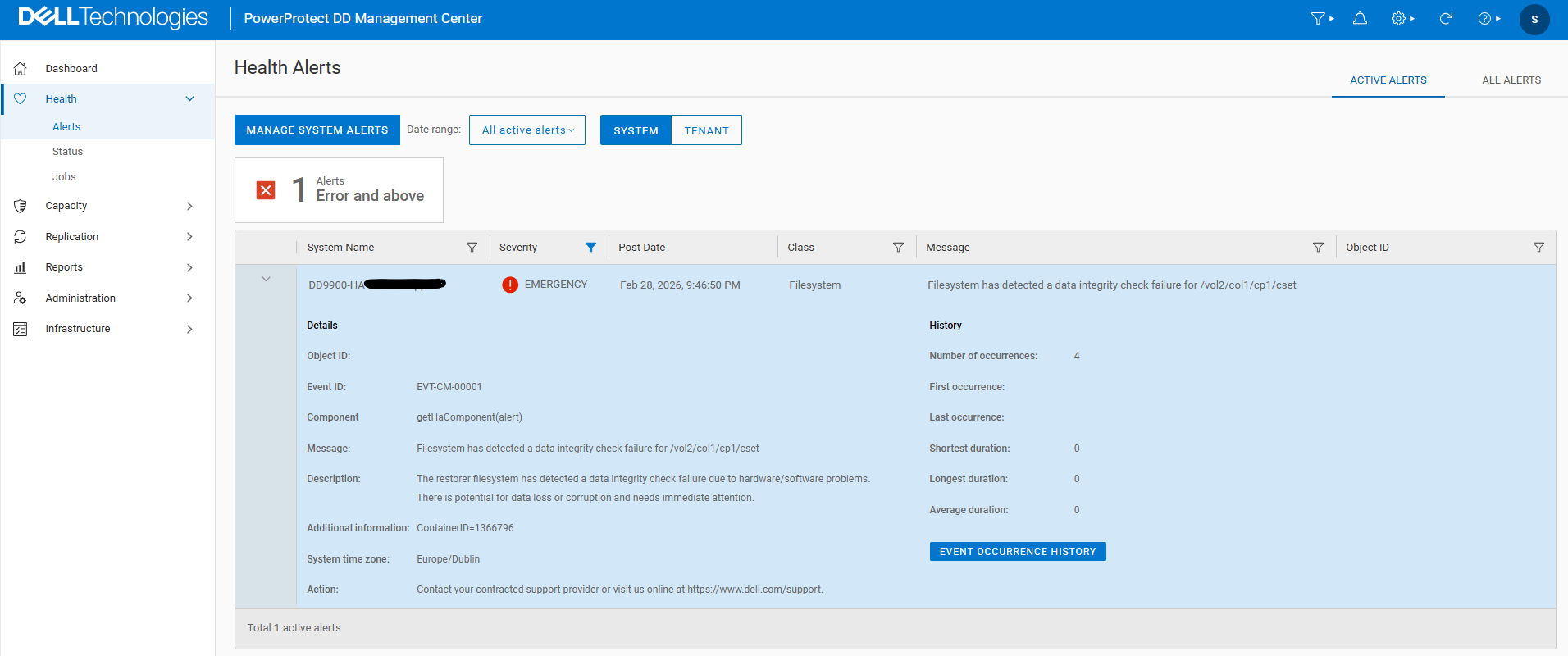Click the refresh icon in header
The height and width of the screenshot is (656, 1568).
(x=1446, y=18)
